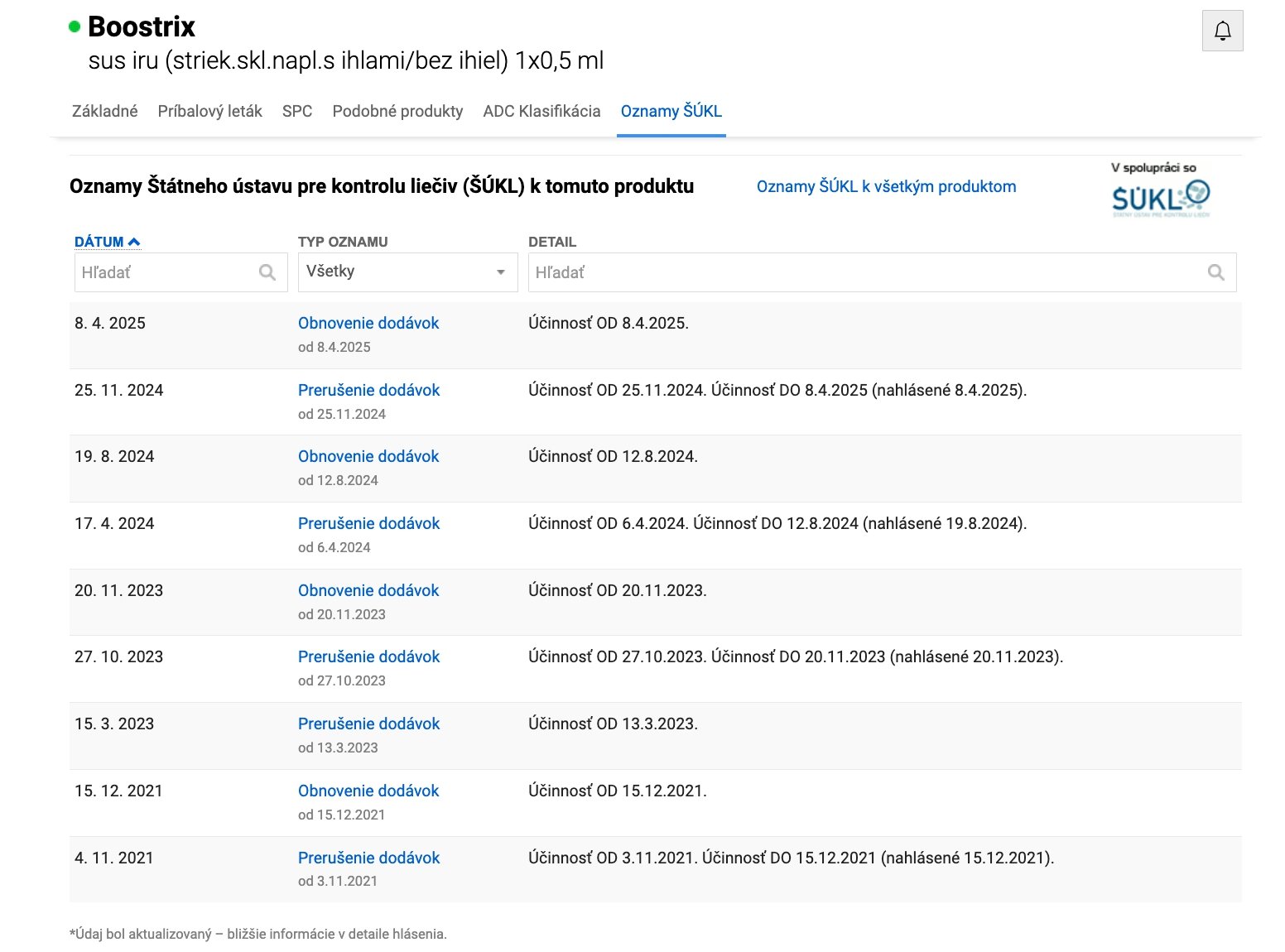Click detail text Účinnosť OD 8.4.2025.
Screen dimensions: 1285x952
(609, 323)
